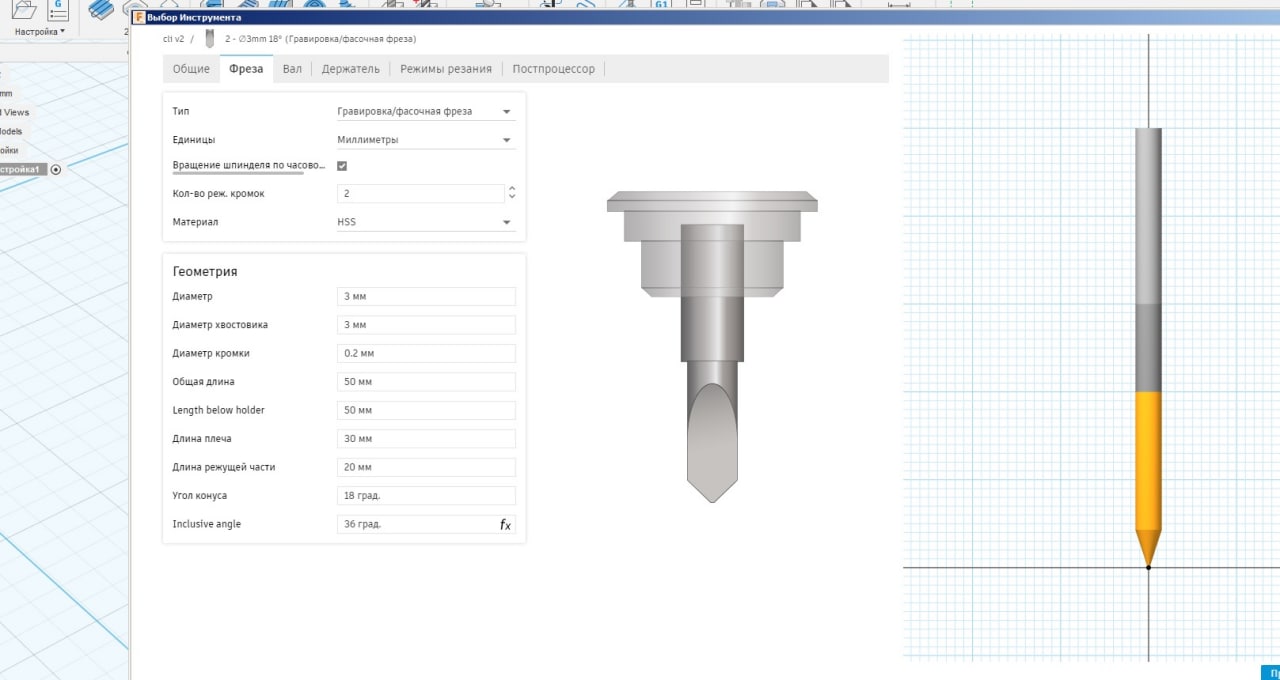The width and height of the screenshot is (1280, 680).
Task: Expand the Настройка toolbar dropdown
Action: click(39, 31)
